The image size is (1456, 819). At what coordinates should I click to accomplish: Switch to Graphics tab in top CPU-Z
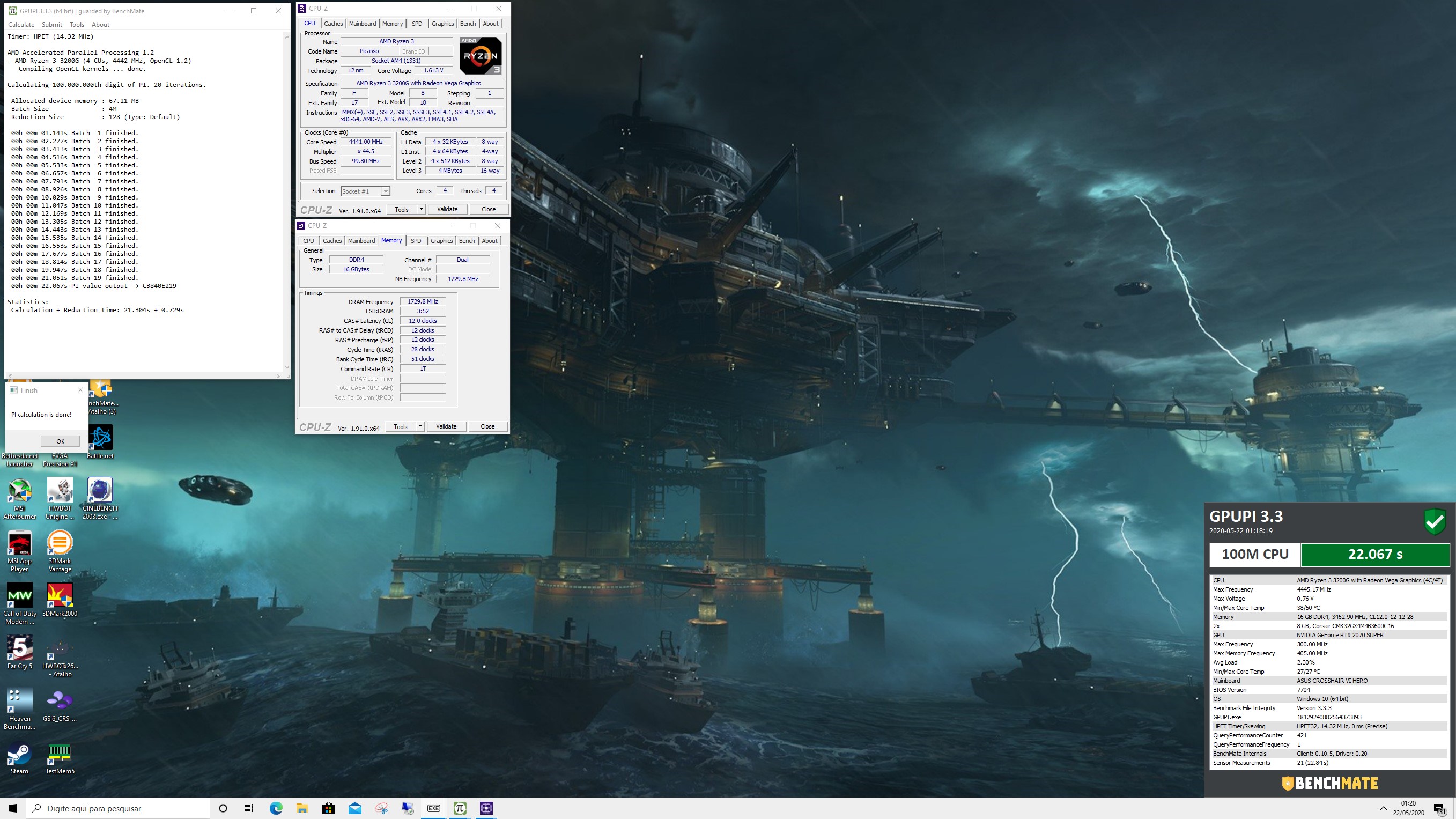click(442, 24)
